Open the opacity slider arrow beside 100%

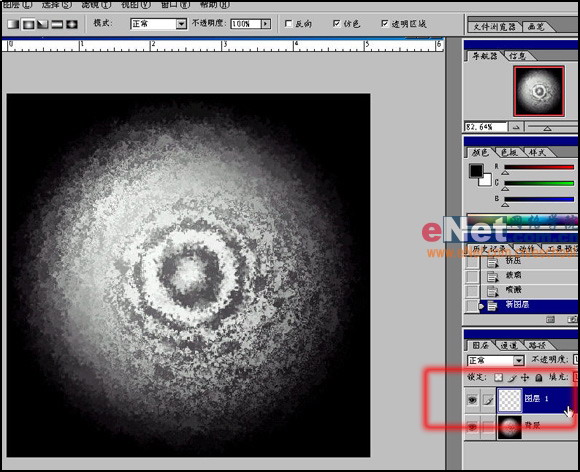click(266, 24)
